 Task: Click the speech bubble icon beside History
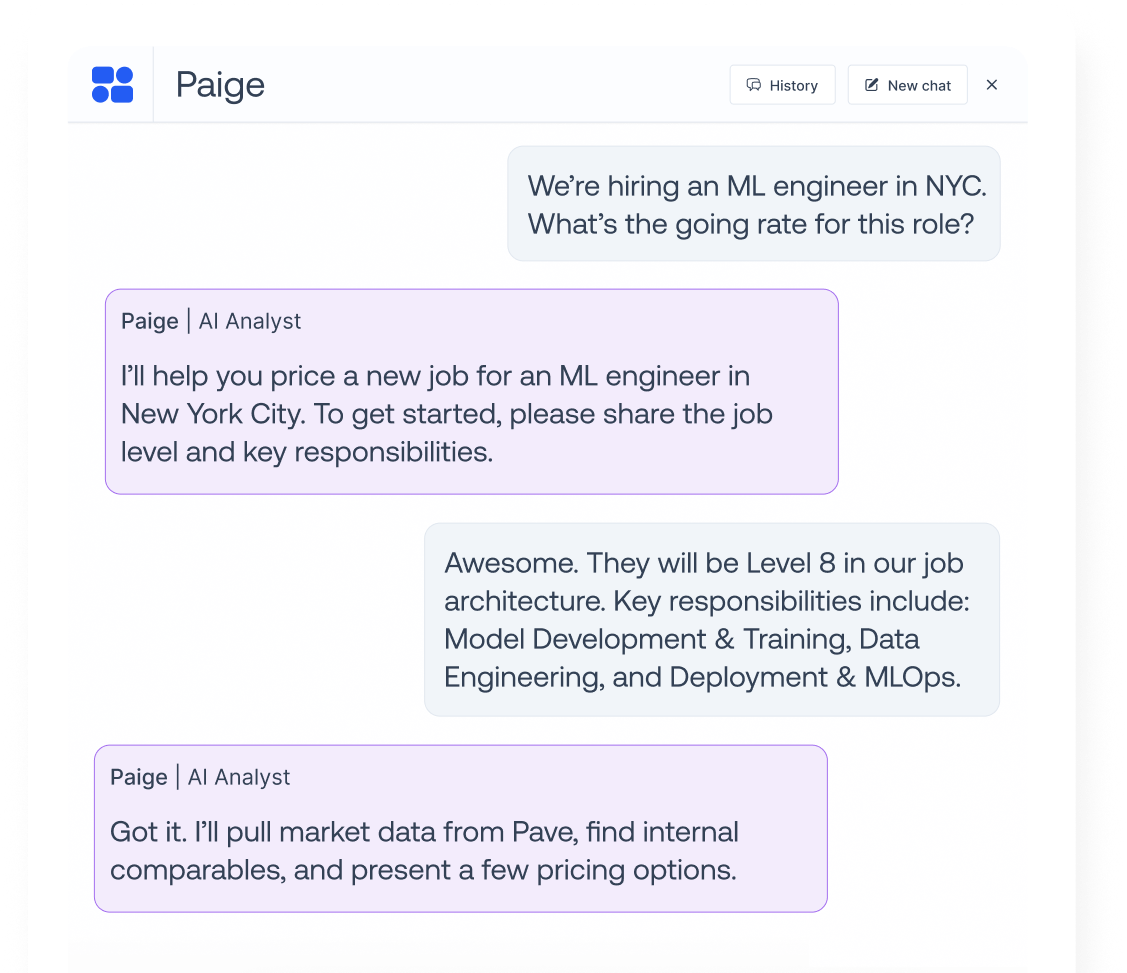click(x=755, y=85)
